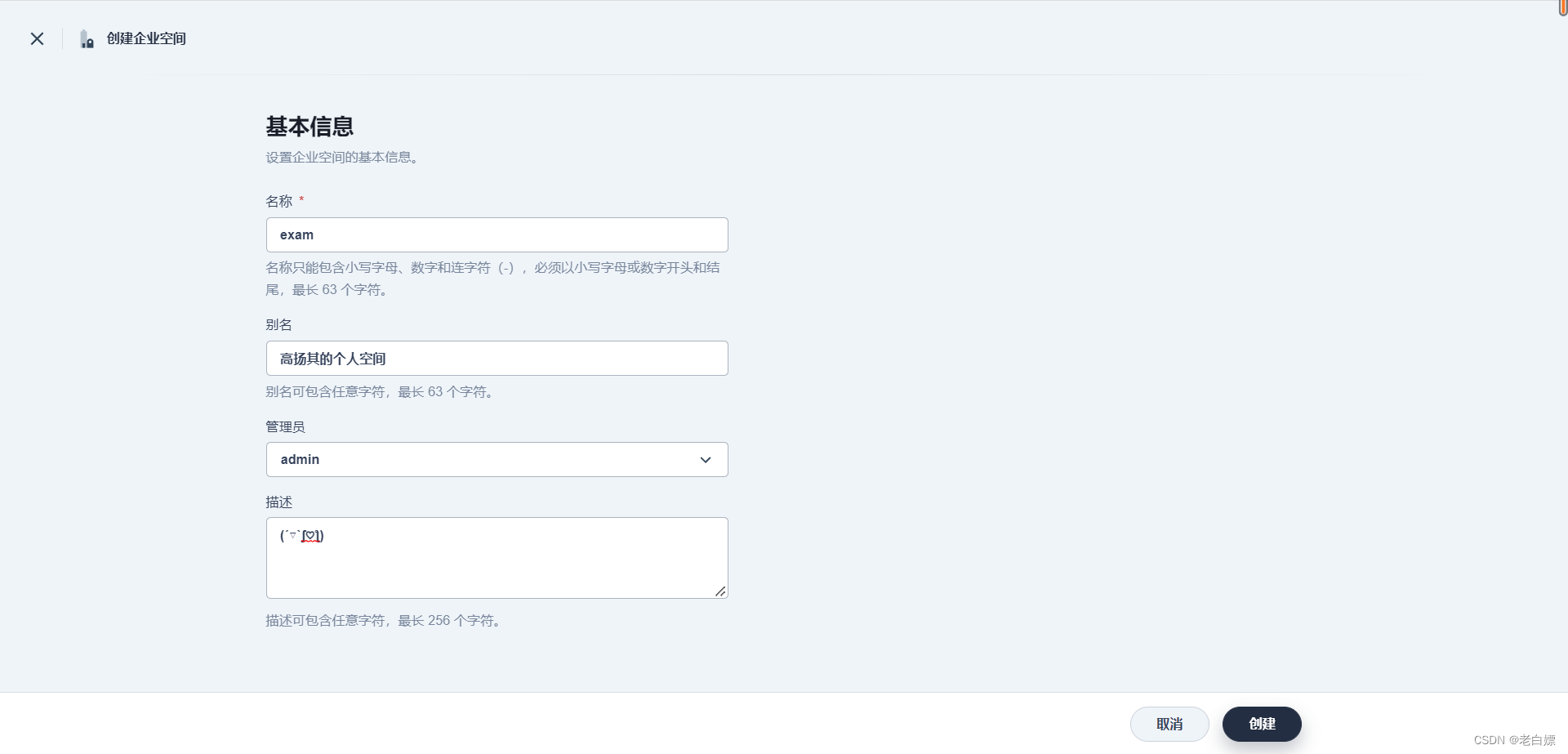Click the chevron arrow in the 管理员 selector
This screenshot has width=1568, height=754.
tap(706, 460)
